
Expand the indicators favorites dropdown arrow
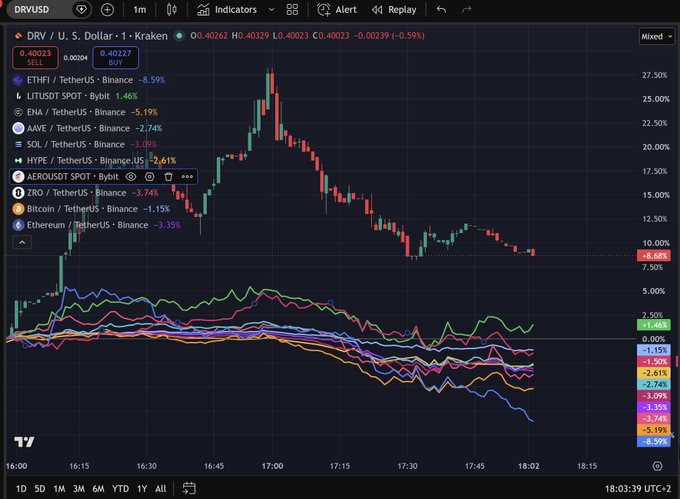[271, 10]
